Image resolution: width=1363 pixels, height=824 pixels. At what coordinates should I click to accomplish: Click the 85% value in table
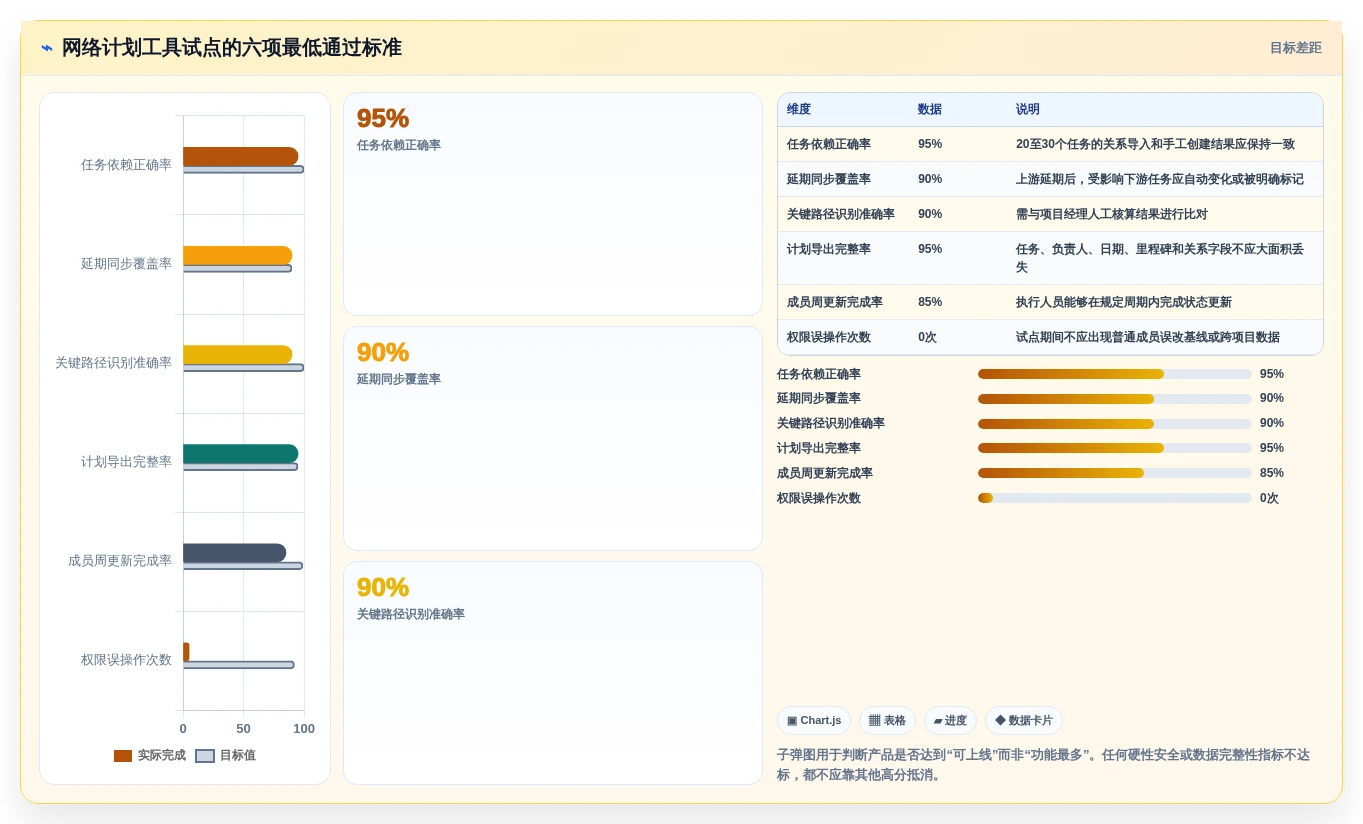[930, 302]
